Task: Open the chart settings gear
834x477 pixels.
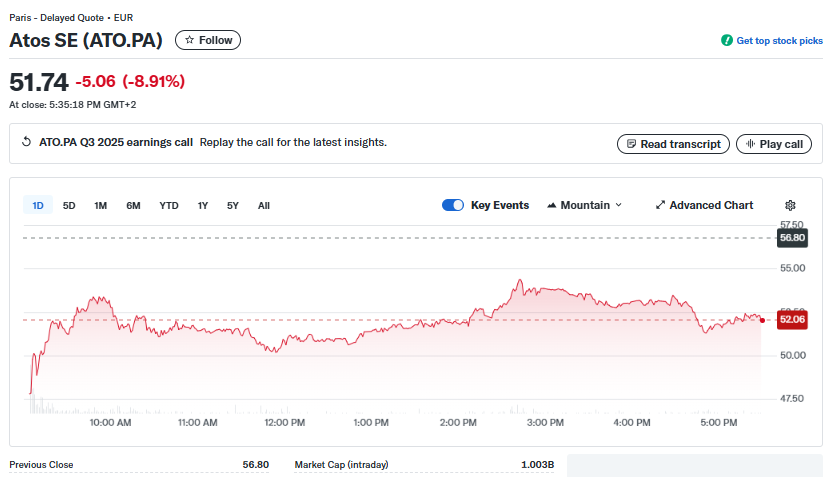Action: 790,205
